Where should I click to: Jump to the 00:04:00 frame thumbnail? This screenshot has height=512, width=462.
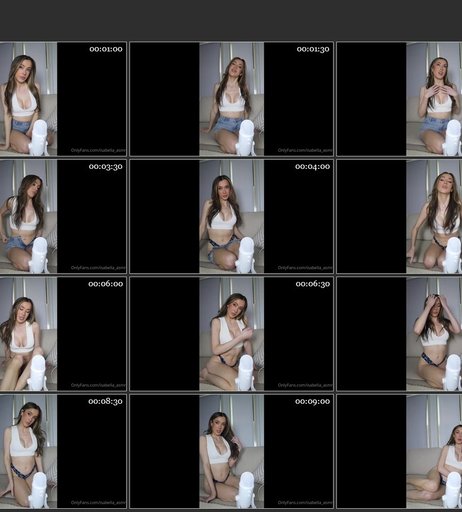pos(231,216)
